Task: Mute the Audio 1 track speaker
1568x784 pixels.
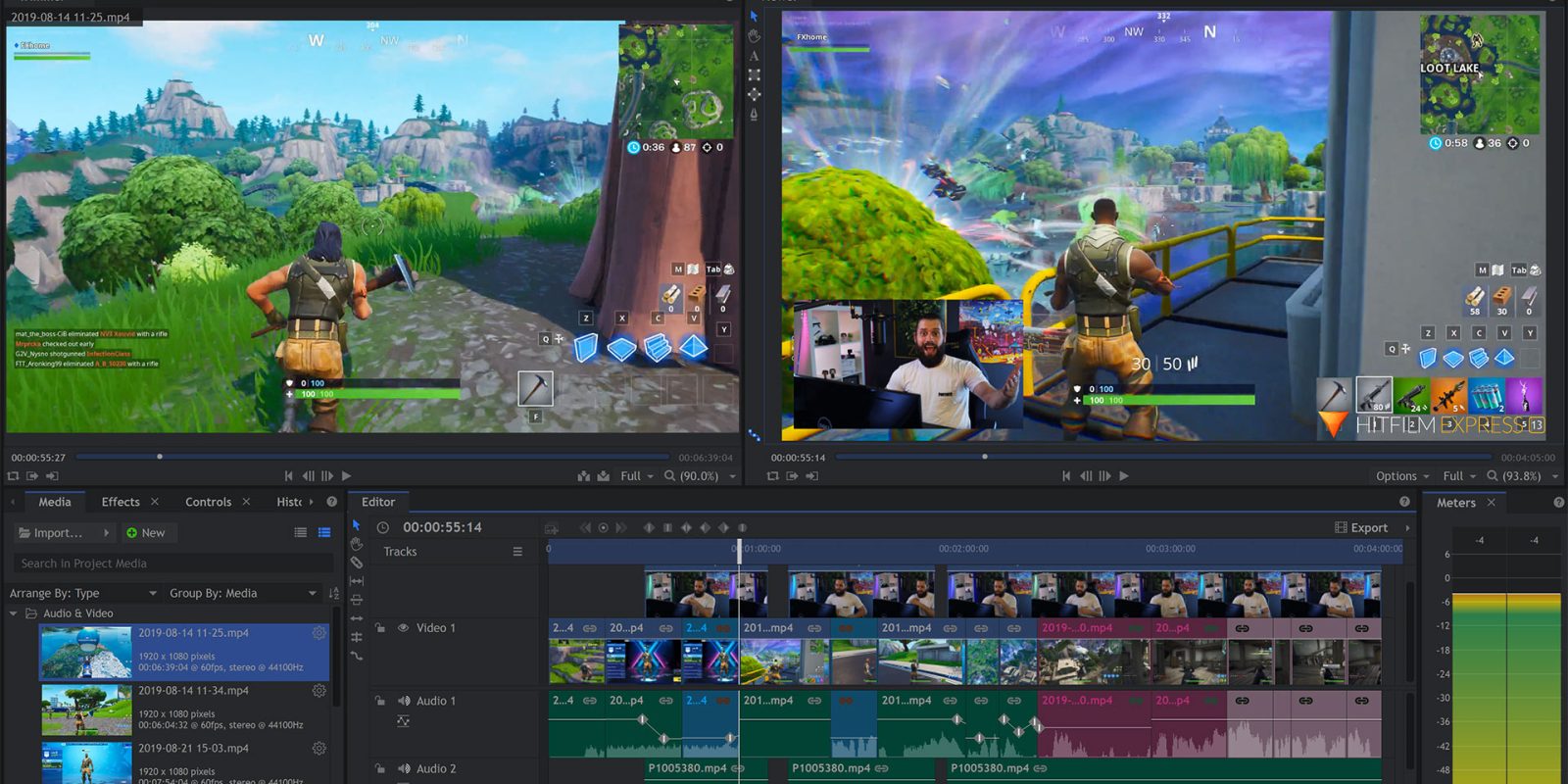Action: [404, 701]
